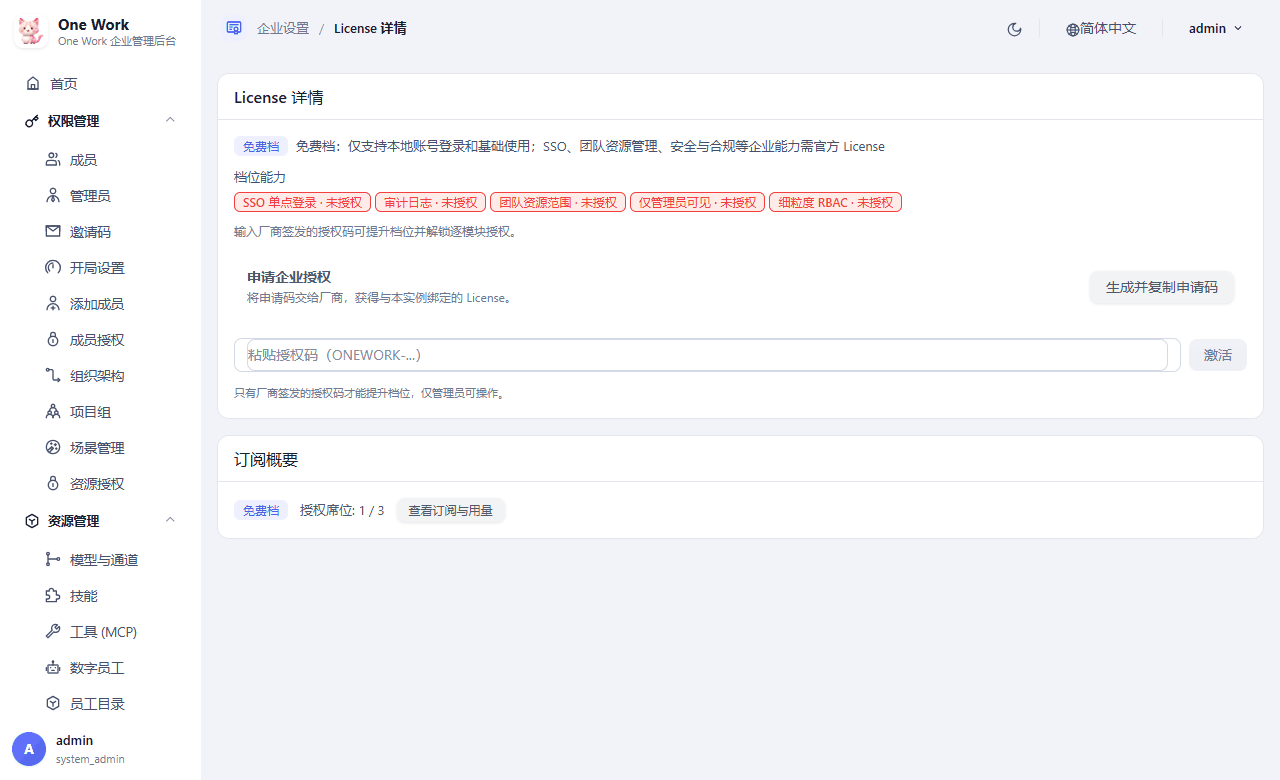This screenshot has width=1280, height=780.
Task: Click 企业设置 breadcrumb link
Action: [x=283, y=29]
